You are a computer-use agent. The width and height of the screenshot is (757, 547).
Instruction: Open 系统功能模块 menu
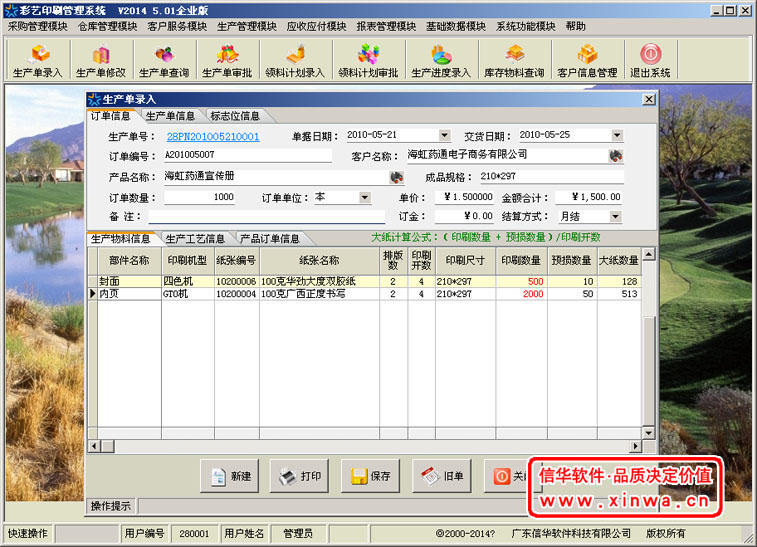tap(525, 27)
